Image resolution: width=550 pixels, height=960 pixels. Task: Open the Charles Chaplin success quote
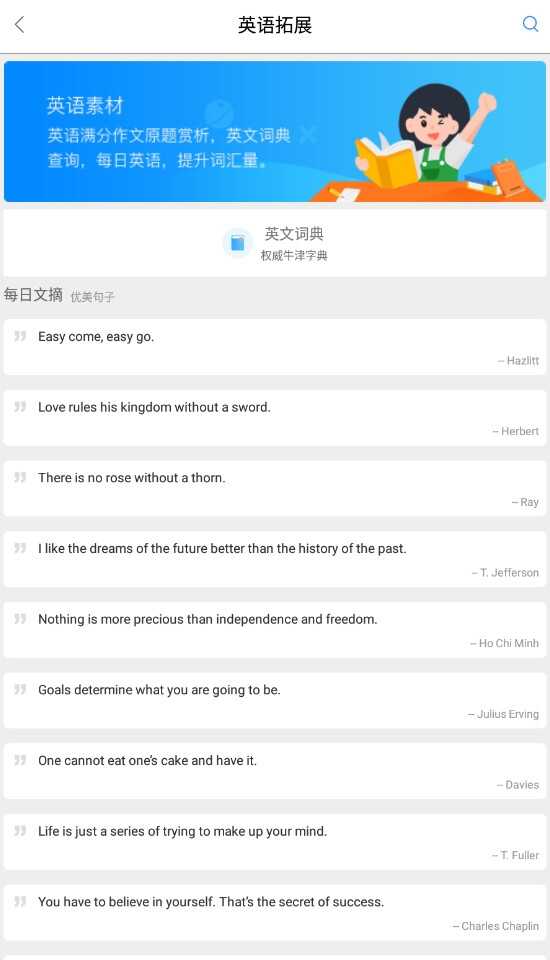pyautogui.click(x=275, y=912)
